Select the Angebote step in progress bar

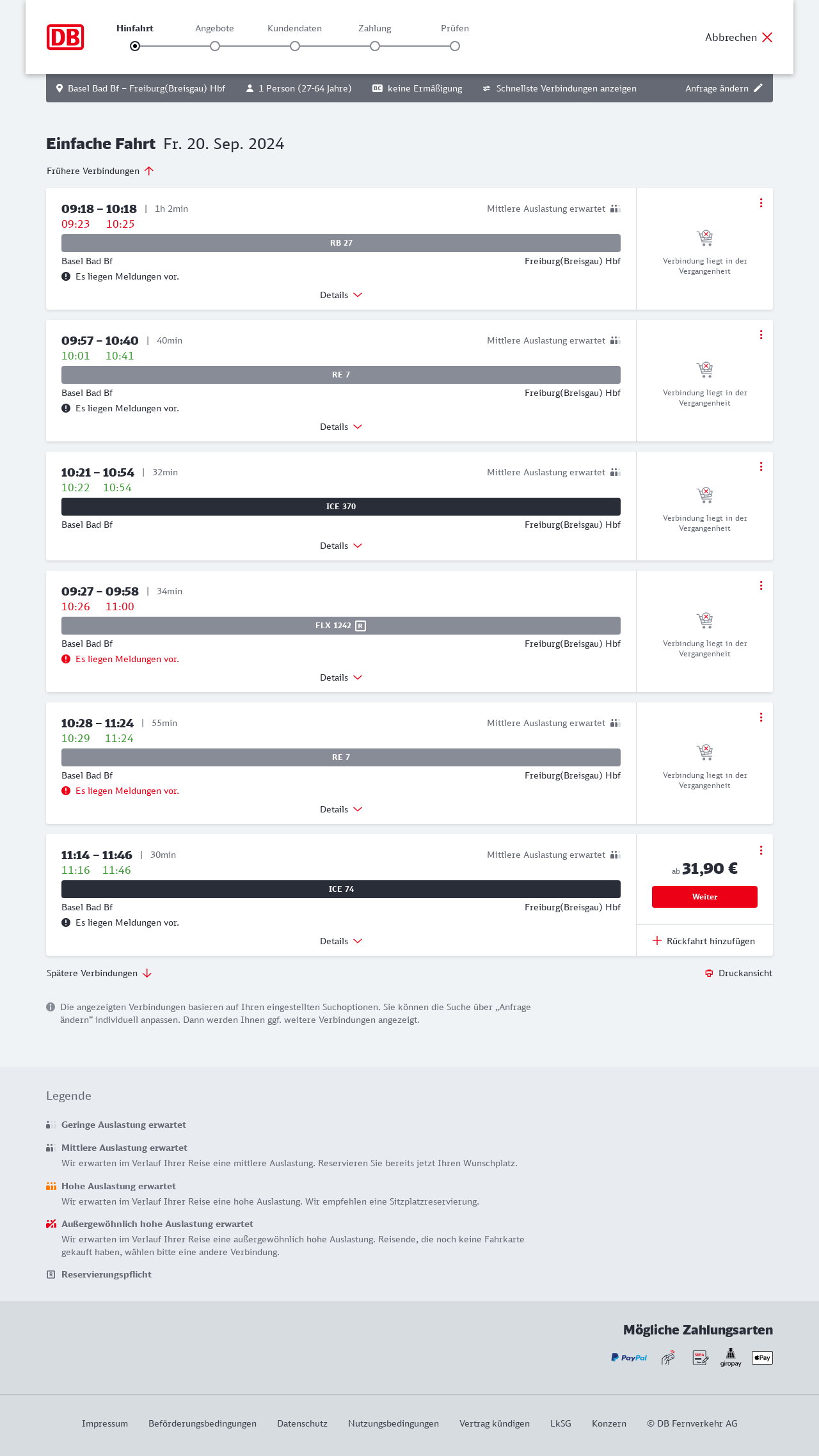coord(215,46)
